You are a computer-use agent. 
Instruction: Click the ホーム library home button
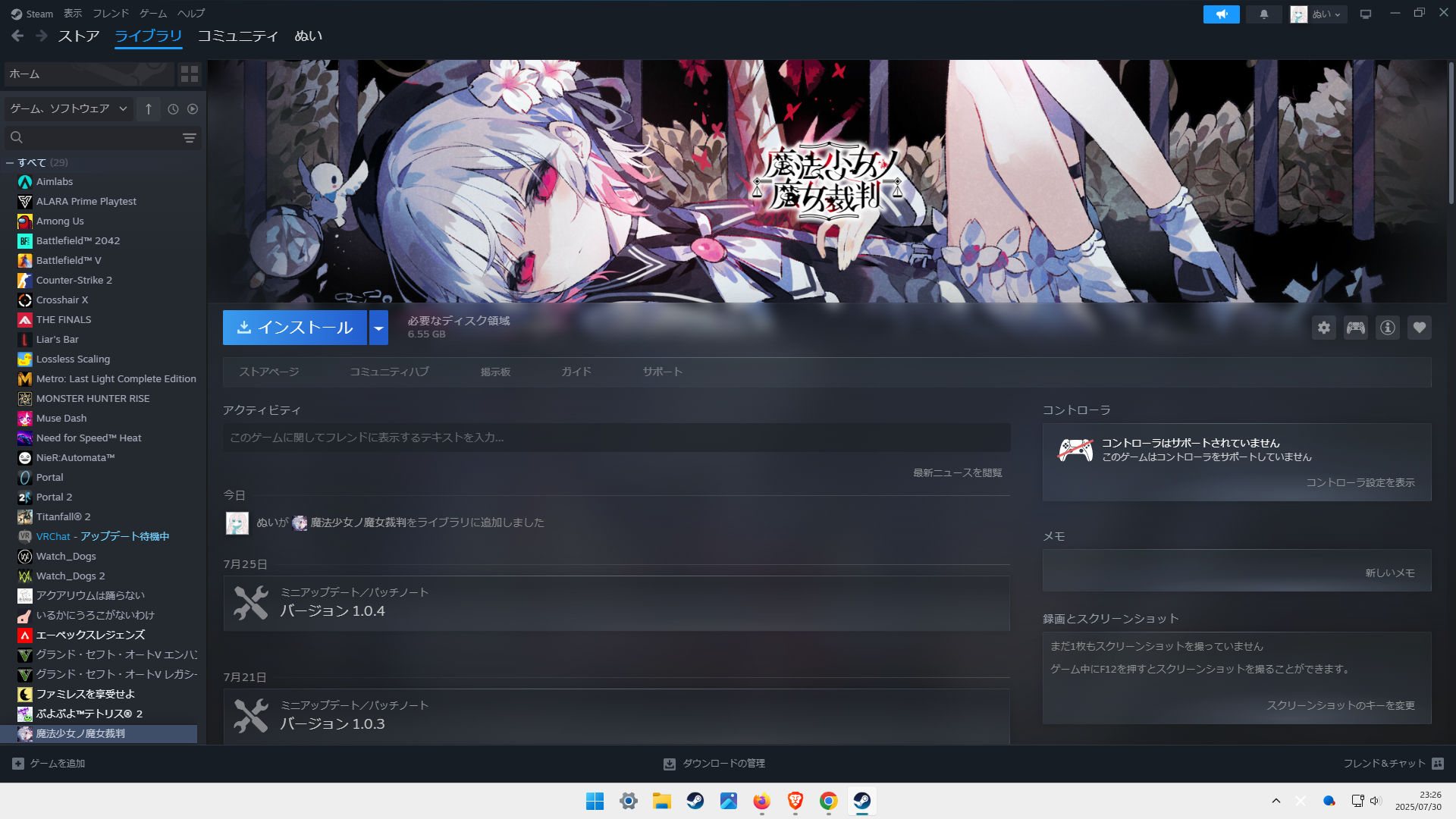pos(89,74)
